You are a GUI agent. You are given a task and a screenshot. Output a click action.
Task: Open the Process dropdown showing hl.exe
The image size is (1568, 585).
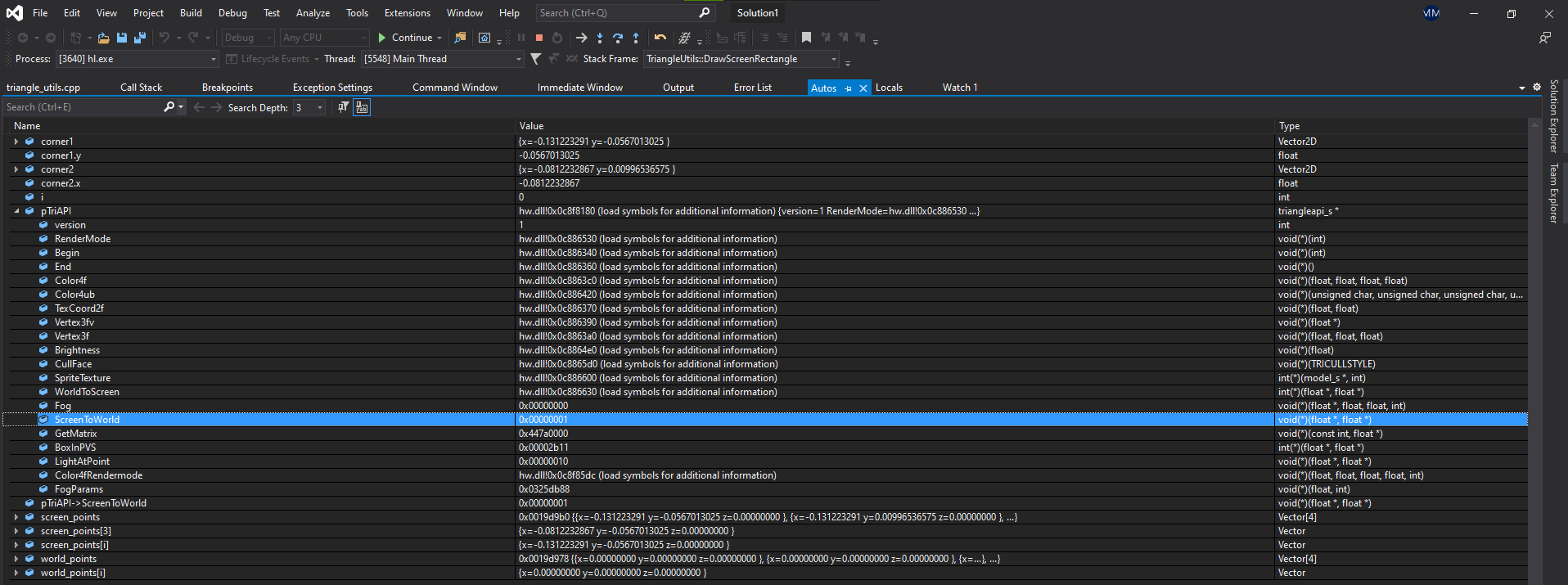[x=137, y=59]
